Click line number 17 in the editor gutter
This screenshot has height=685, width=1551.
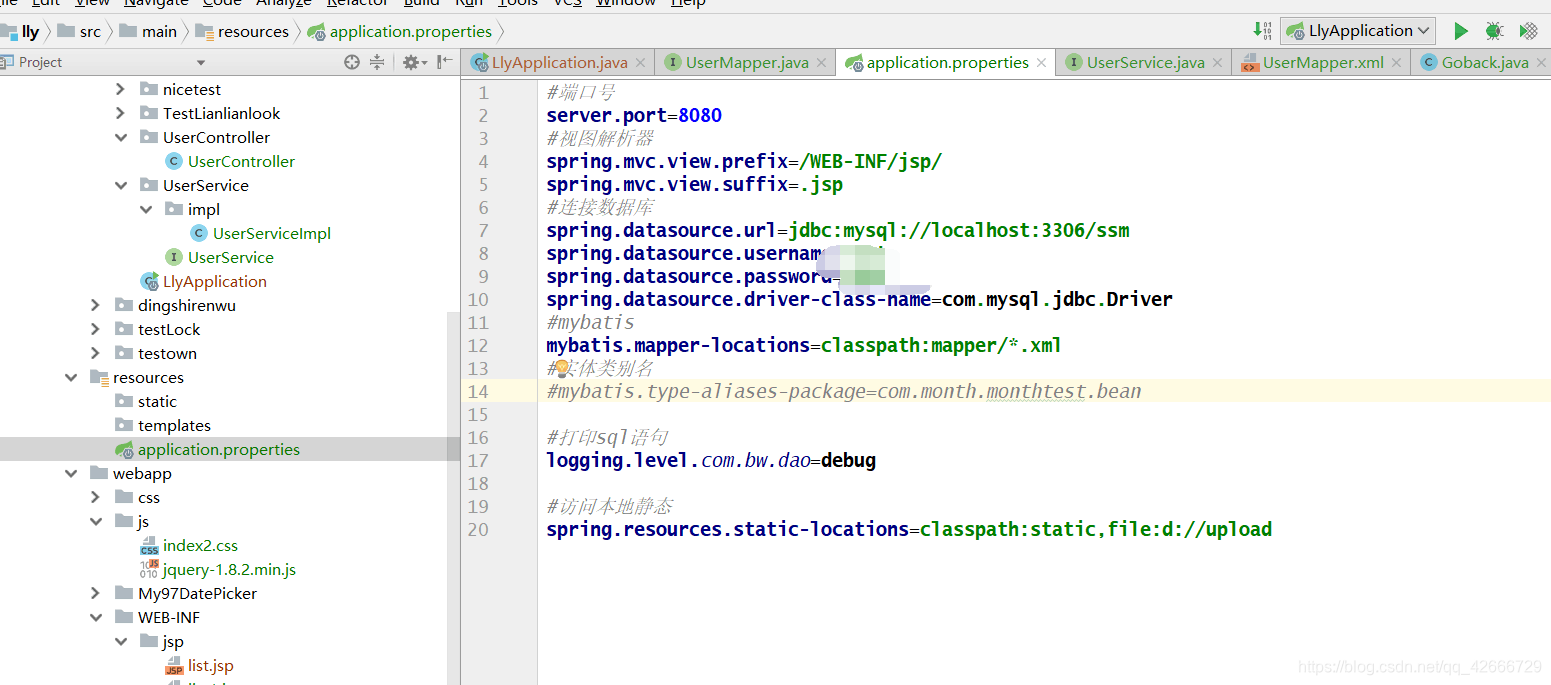tap(479, 460)
